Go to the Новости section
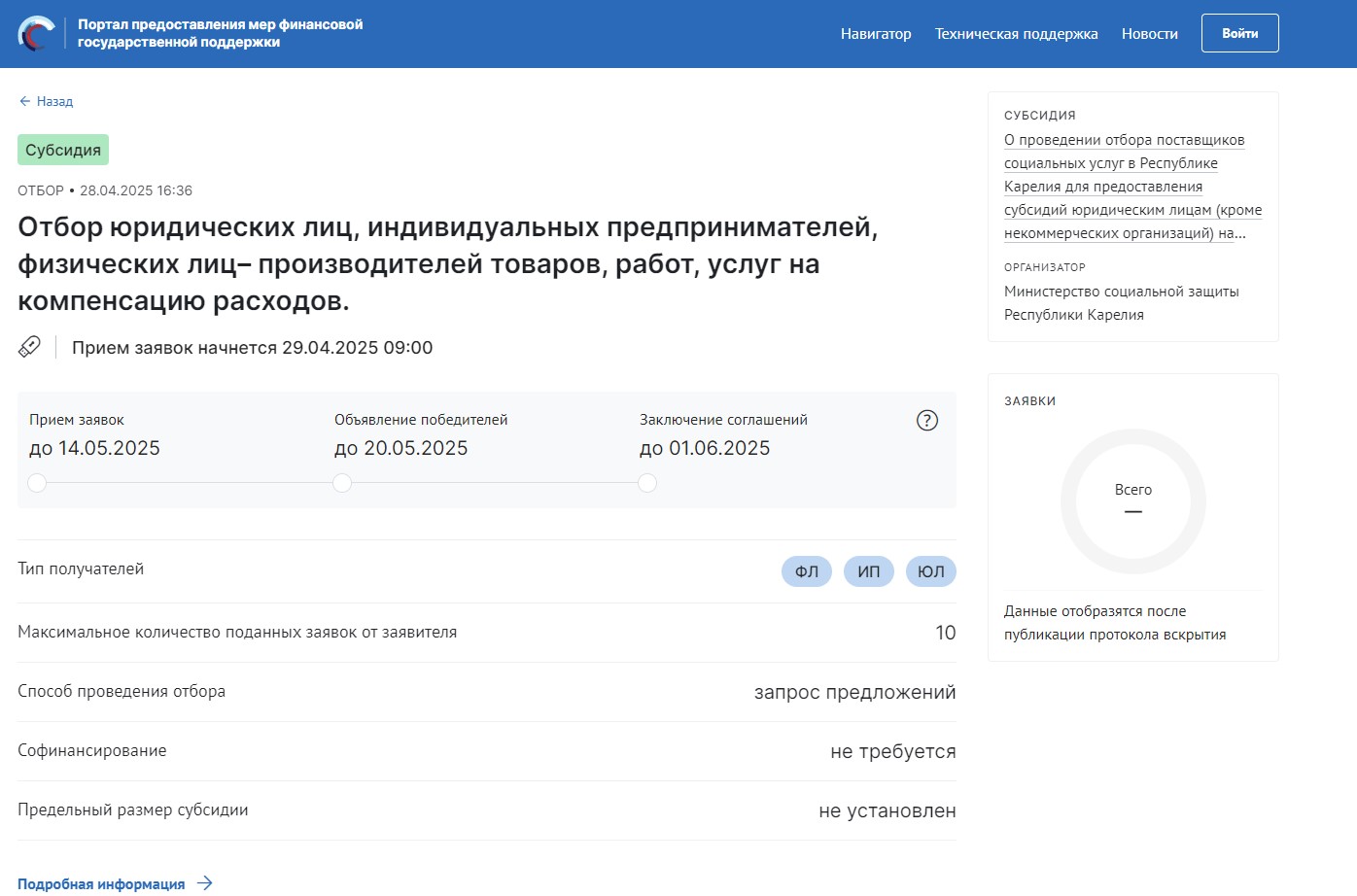Viewport: 1357px width, 896px height. [x=1149, y=34]
